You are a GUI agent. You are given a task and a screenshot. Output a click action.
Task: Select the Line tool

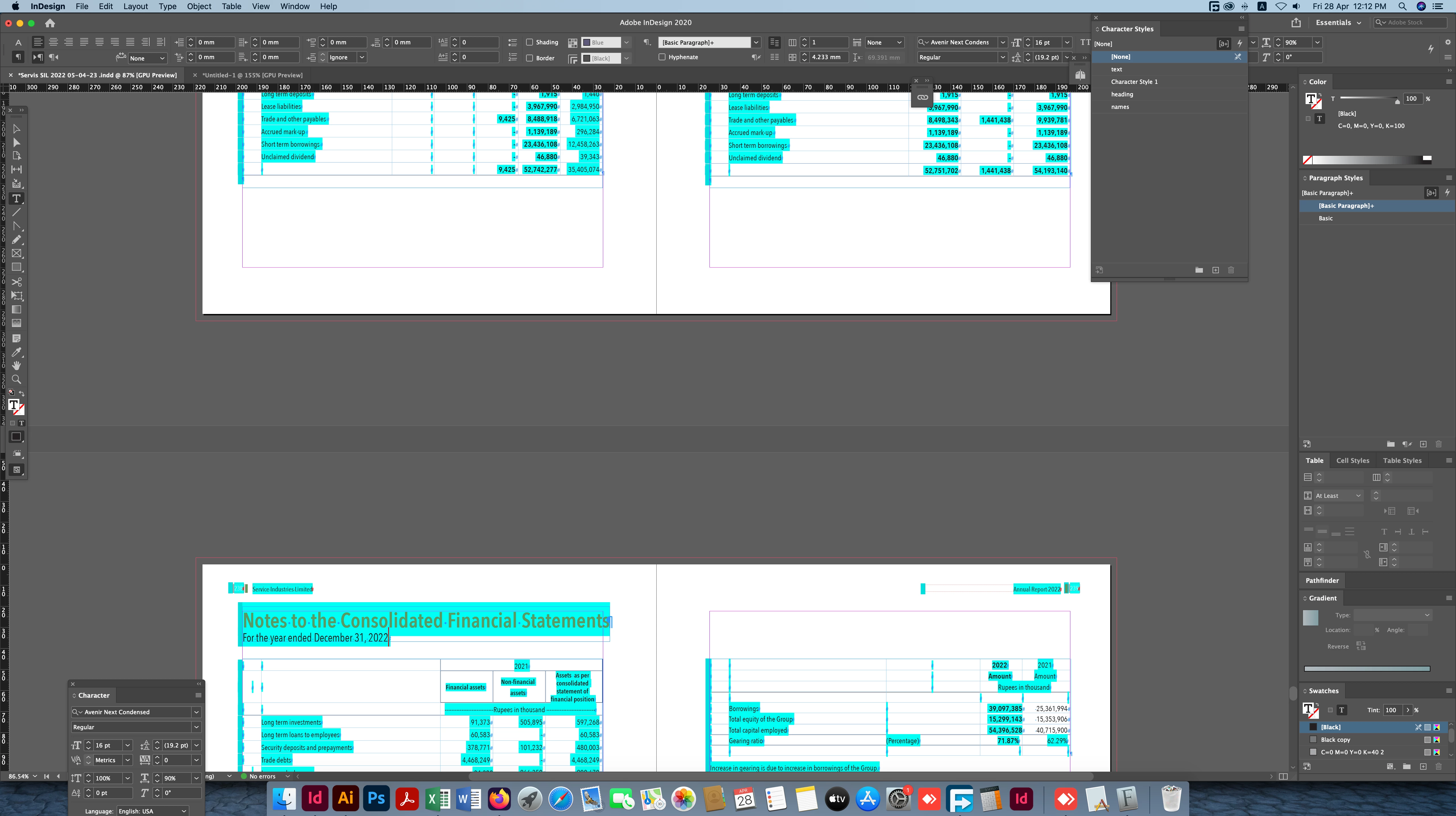click(x=16, y=212)
